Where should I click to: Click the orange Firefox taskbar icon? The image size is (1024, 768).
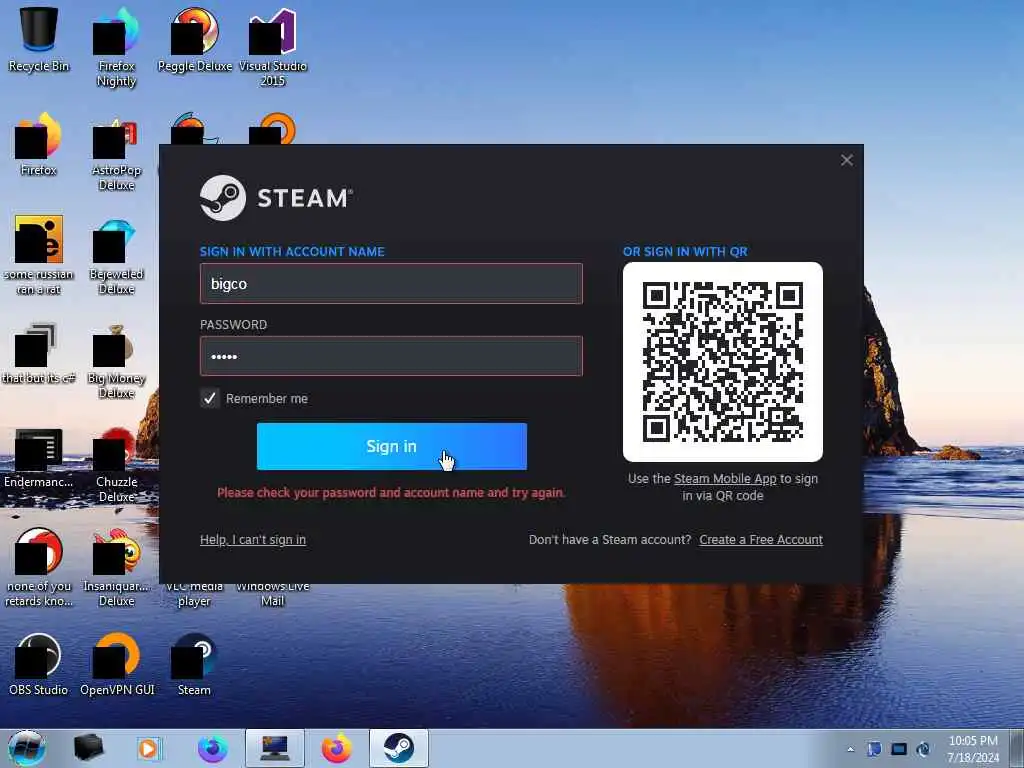tap(336, 748)
